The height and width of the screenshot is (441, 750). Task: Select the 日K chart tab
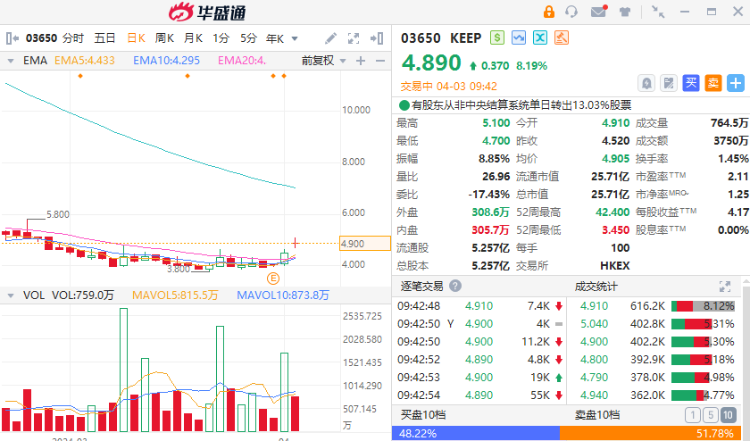pos(136,38)
